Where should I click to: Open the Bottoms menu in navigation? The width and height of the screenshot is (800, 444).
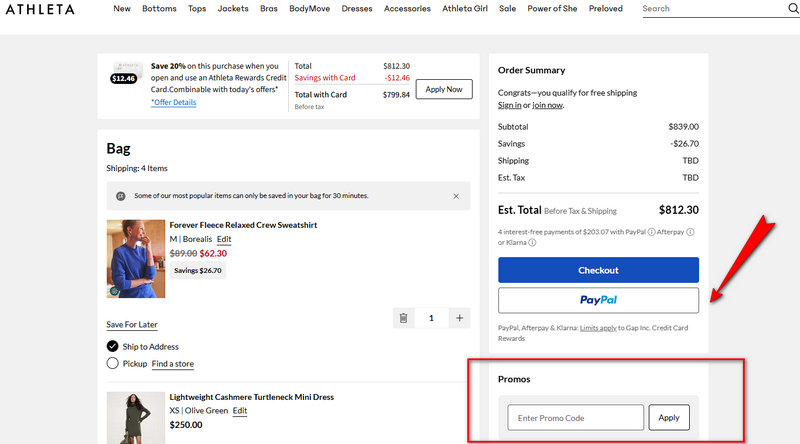[159, 9]
